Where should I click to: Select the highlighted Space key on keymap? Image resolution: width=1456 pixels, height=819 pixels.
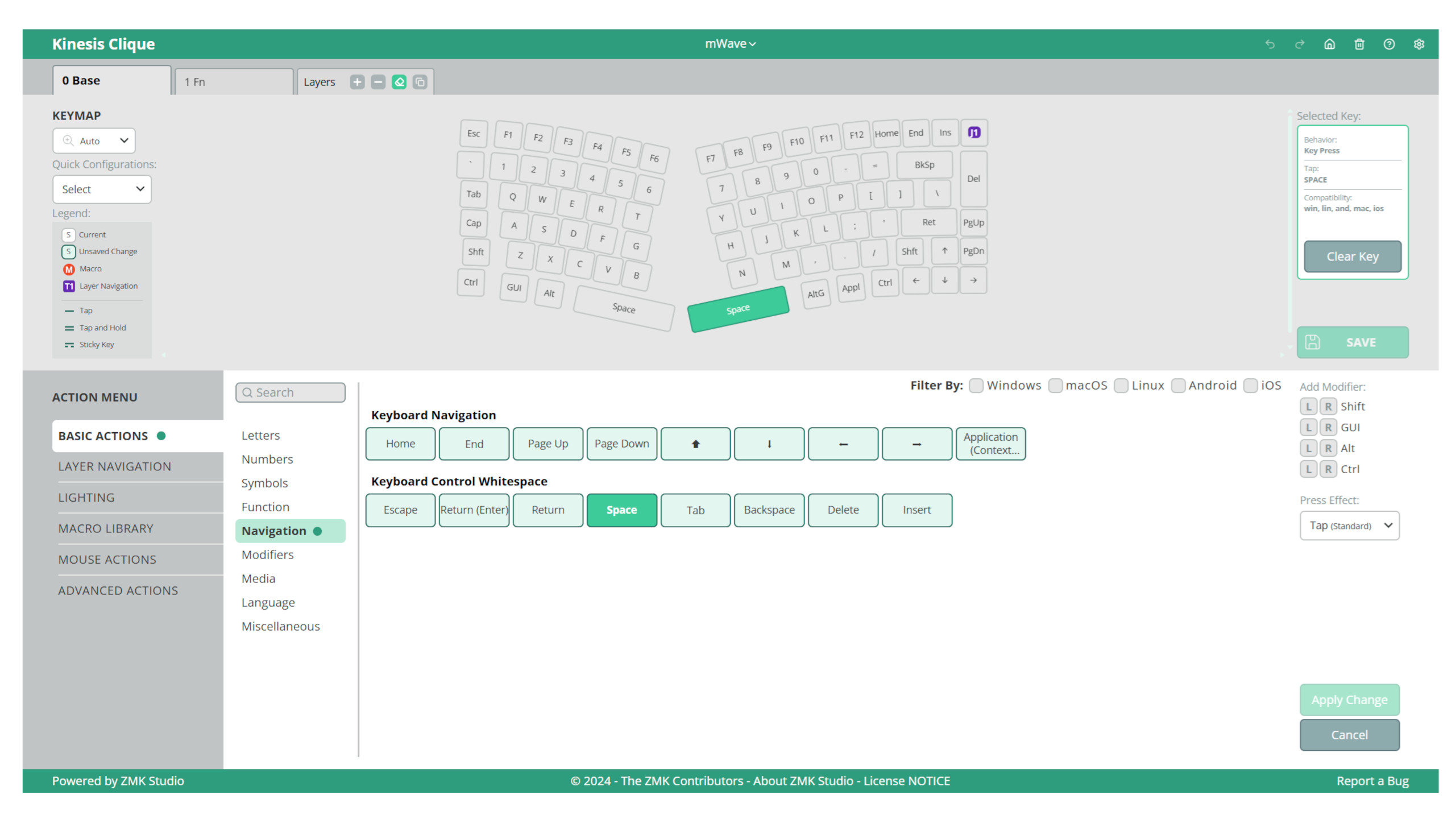point(738,309)
